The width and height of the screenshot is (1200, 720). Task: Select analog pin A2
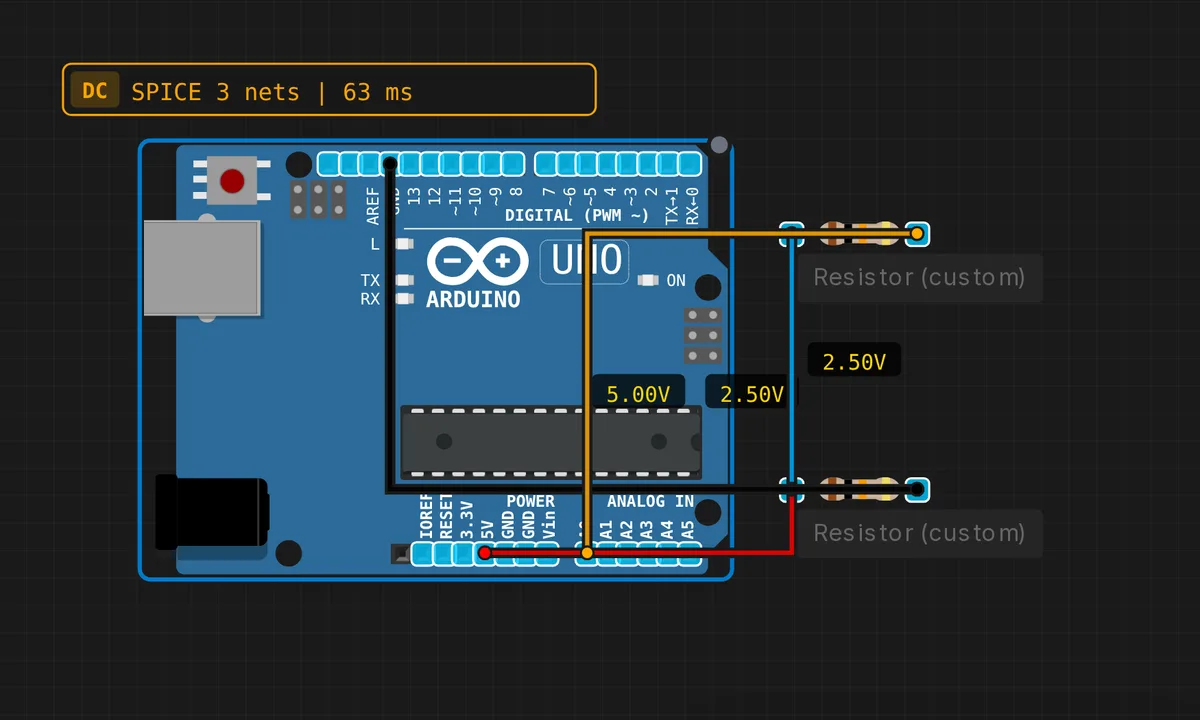[x=628, y=553]
